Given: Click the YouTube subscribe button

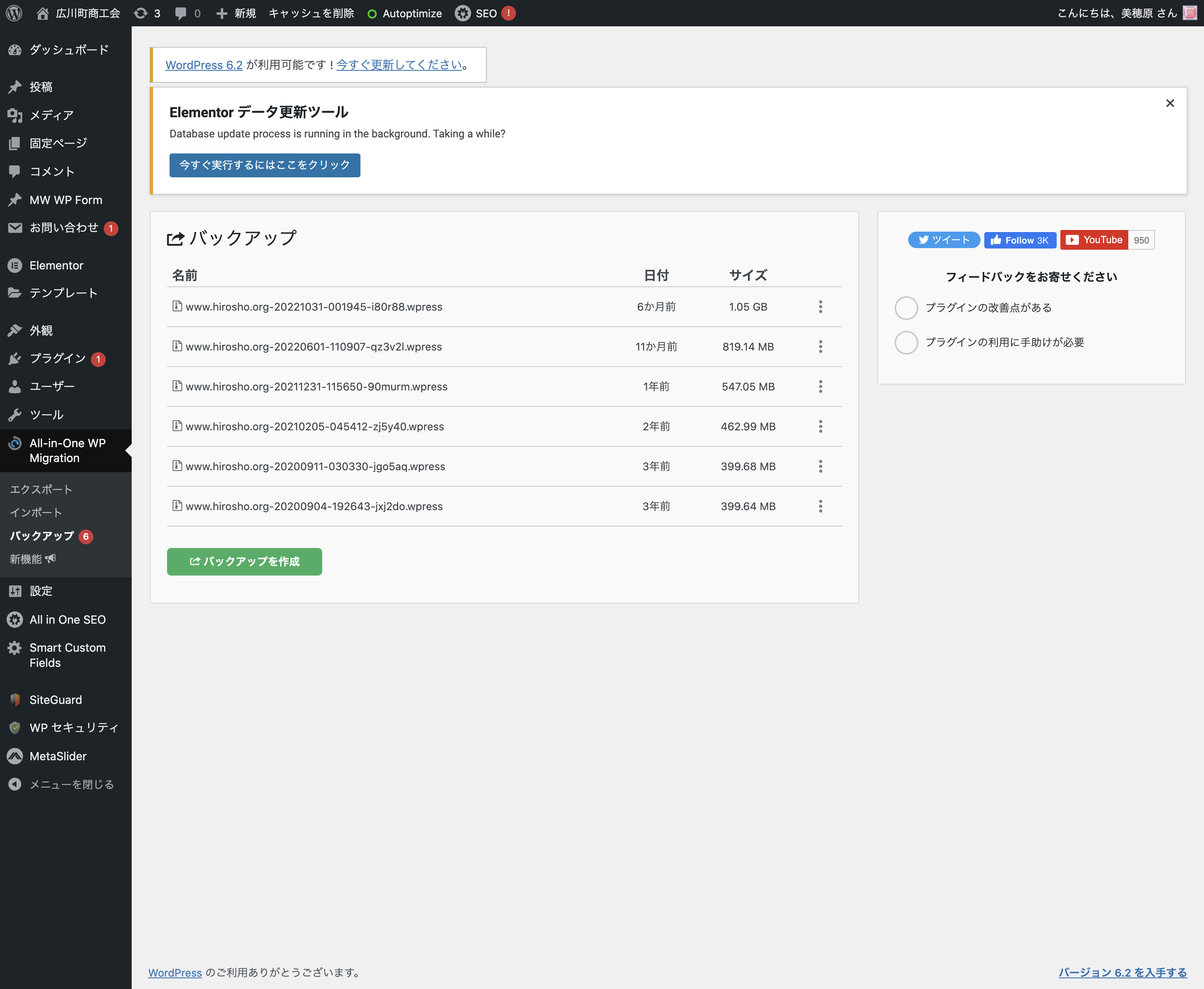Looking at the screenshot, I should (1094, 240).
